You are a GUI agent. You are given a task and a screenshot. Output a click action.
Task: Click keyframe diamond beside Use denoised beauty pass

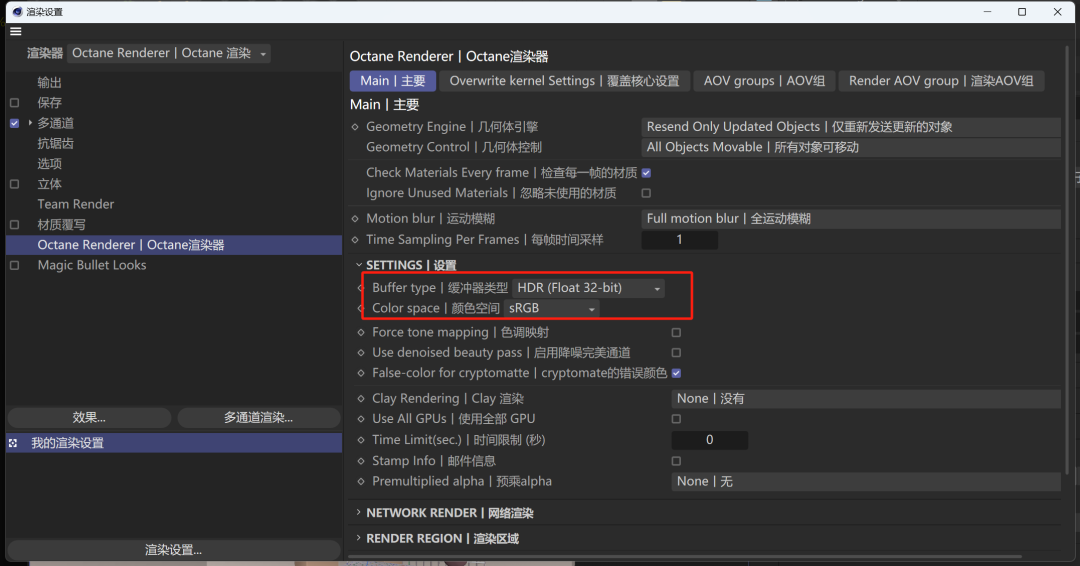click(361, 353)
